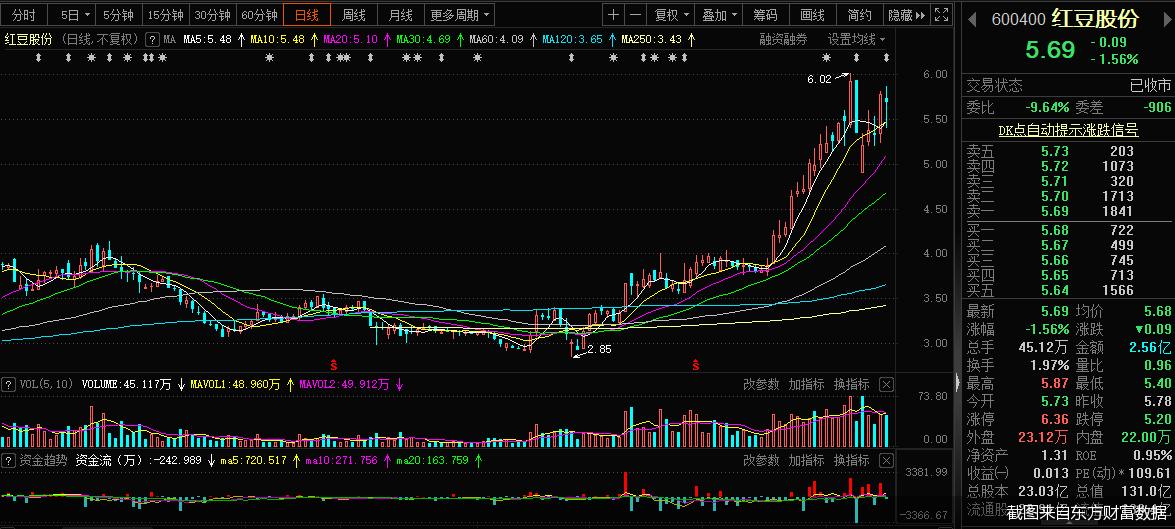
Task: Click DK点自动提示涨跌信号 link
Action: click(x=1068, y=130)
